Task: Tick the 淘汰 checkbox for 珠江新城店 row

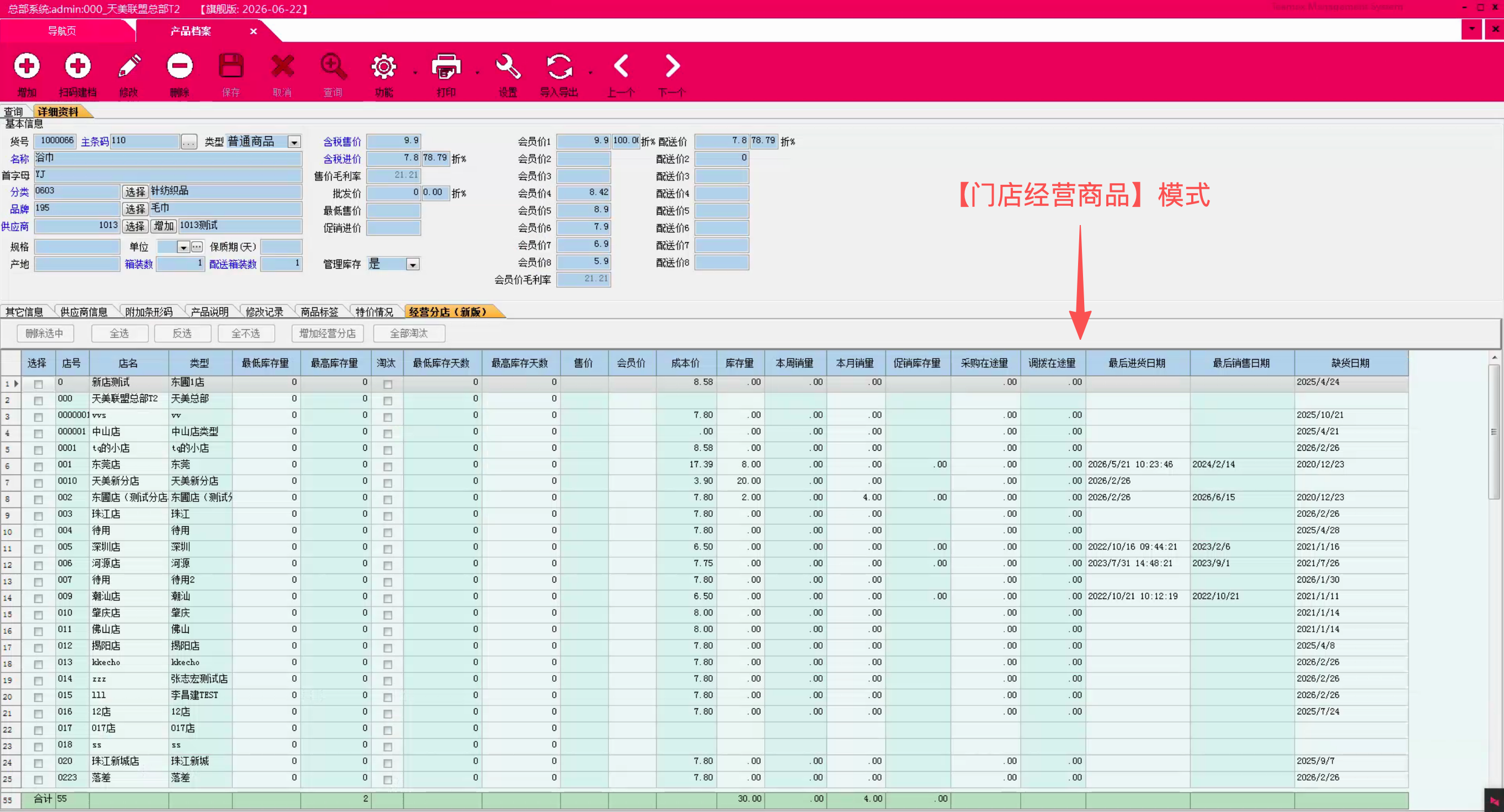Action: click(x=388, y=763)
